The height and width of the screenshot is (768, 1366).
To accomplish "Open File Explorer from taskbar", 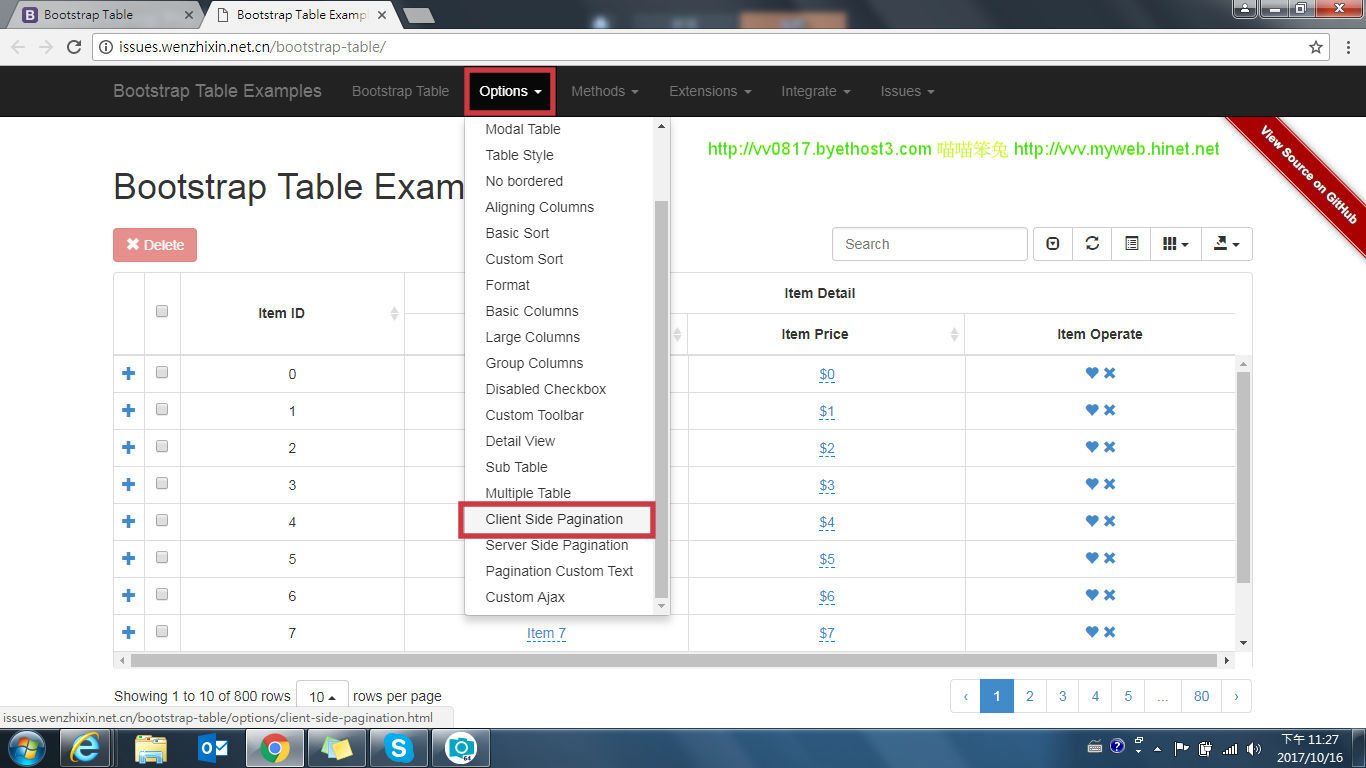I will [x=151, y=748].
